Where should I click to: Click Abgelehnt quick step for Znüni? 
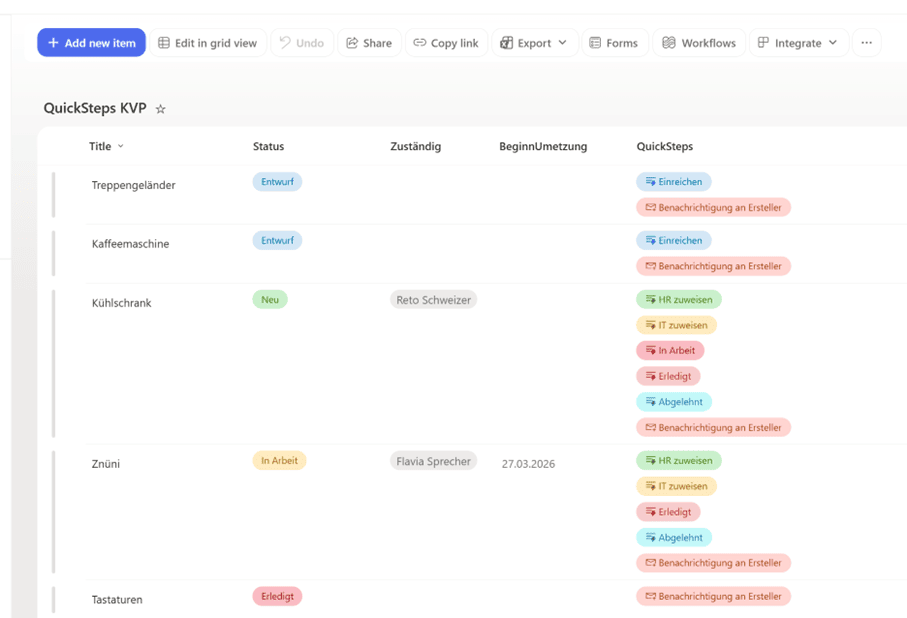point(673,537)
